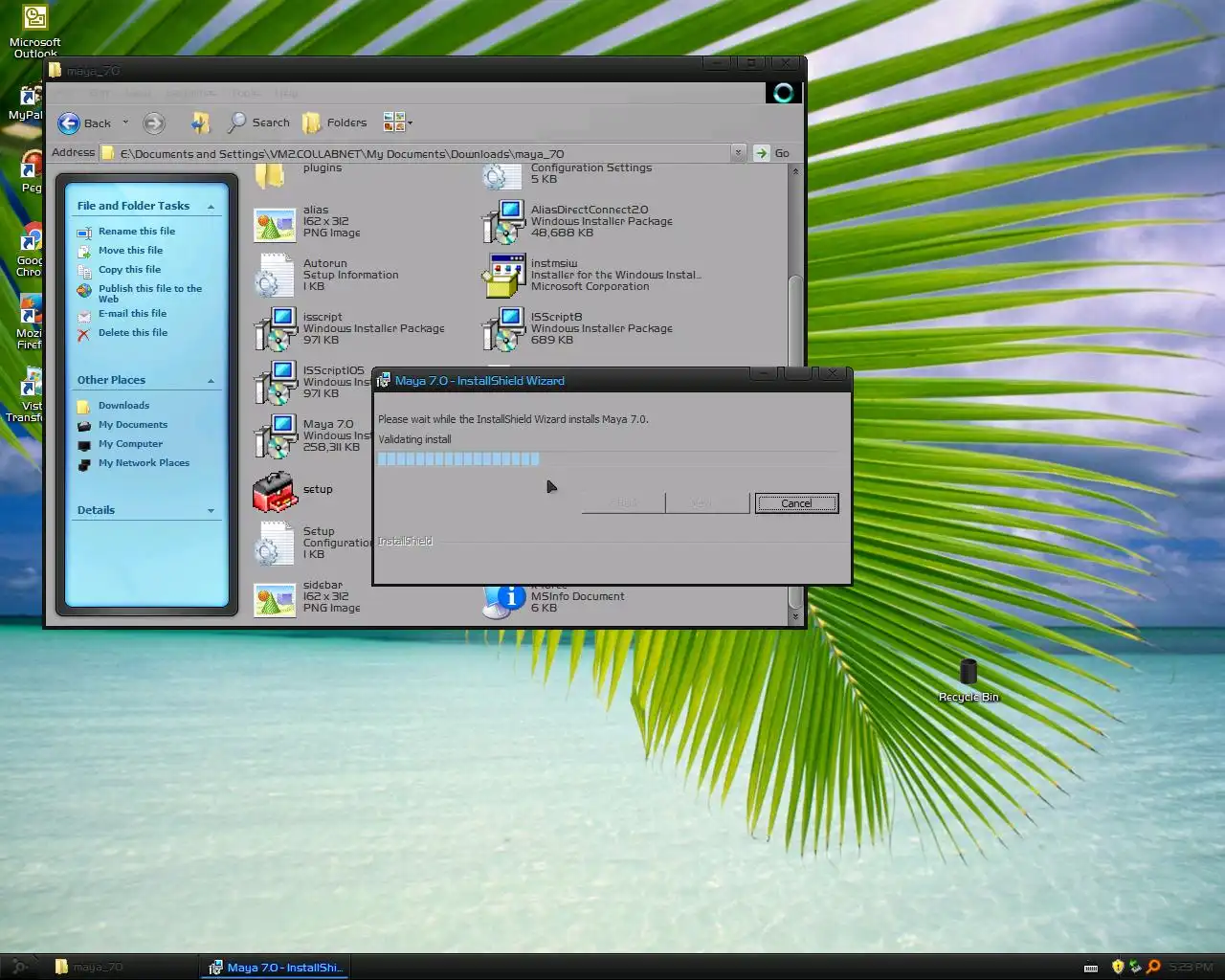The image size is (1225, 980).
Task: Cancel the Maya 7.0 installation
Action: tap(796, 503)
